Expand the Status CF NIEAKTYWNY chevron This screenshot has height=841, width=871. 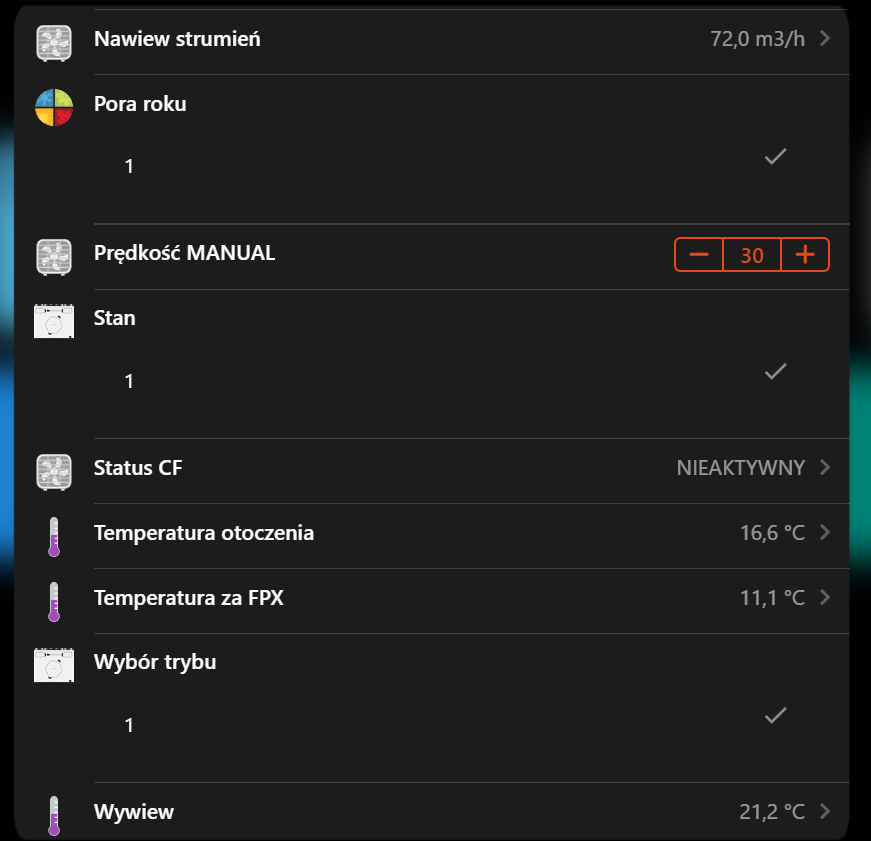[x=825, y=467]
